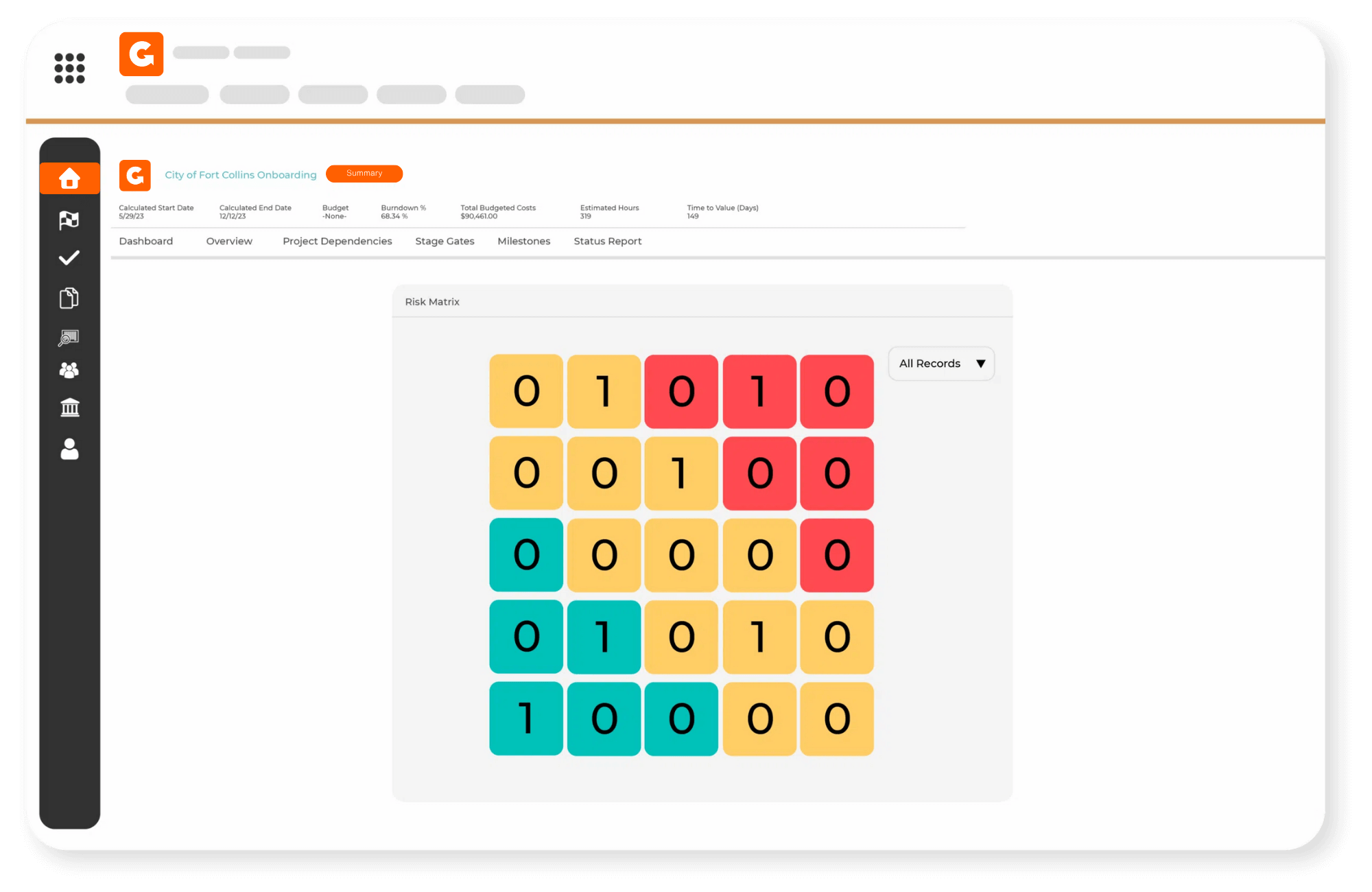The image size is (1372, 892).
Task: Open the checkered flag milestones icon
Action: 69,220
